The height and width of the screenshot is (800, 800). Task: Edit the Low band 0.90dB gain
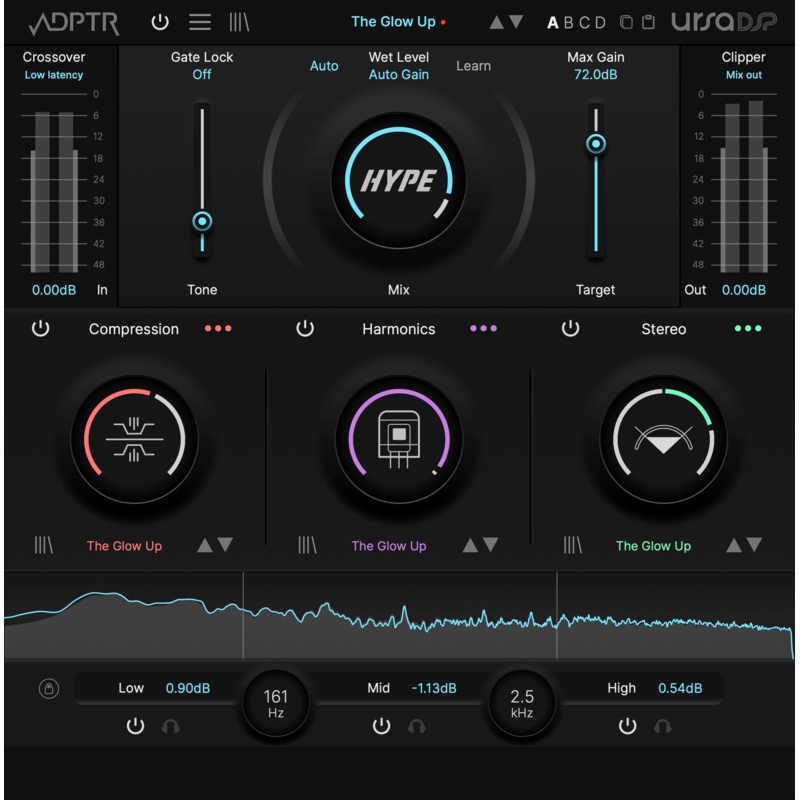point(188,688)
